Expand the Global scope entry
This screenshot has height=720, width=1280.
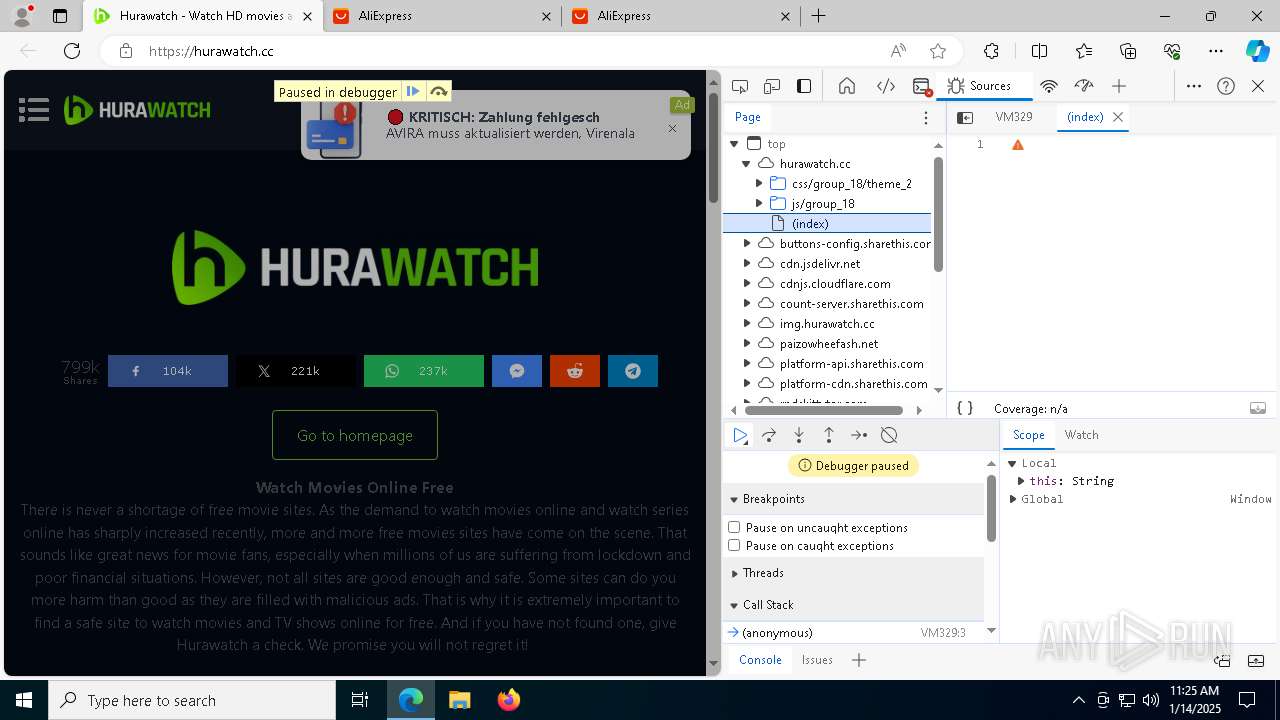pyautogui.click(x=1013, y=499)
